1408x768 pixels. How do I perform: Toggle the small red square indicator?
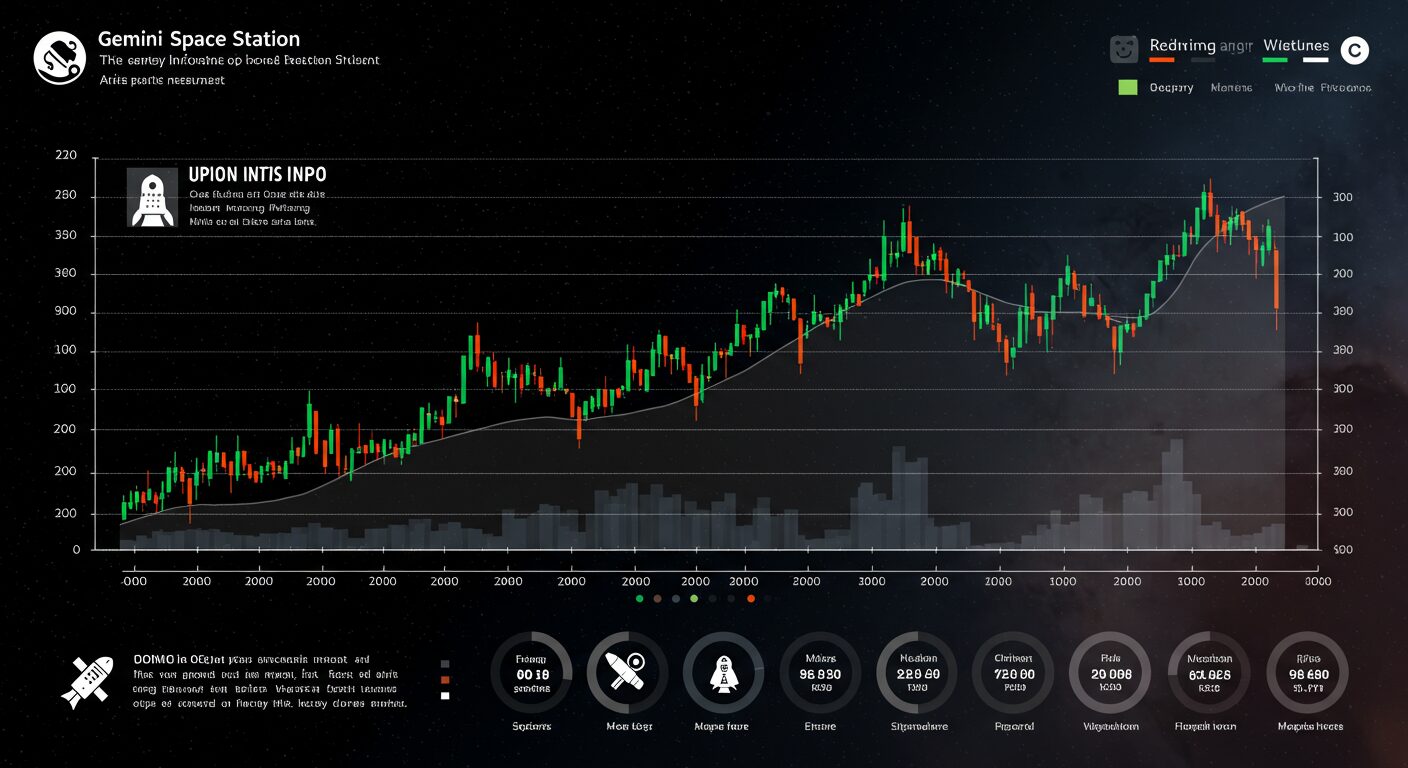coord(445,680)
